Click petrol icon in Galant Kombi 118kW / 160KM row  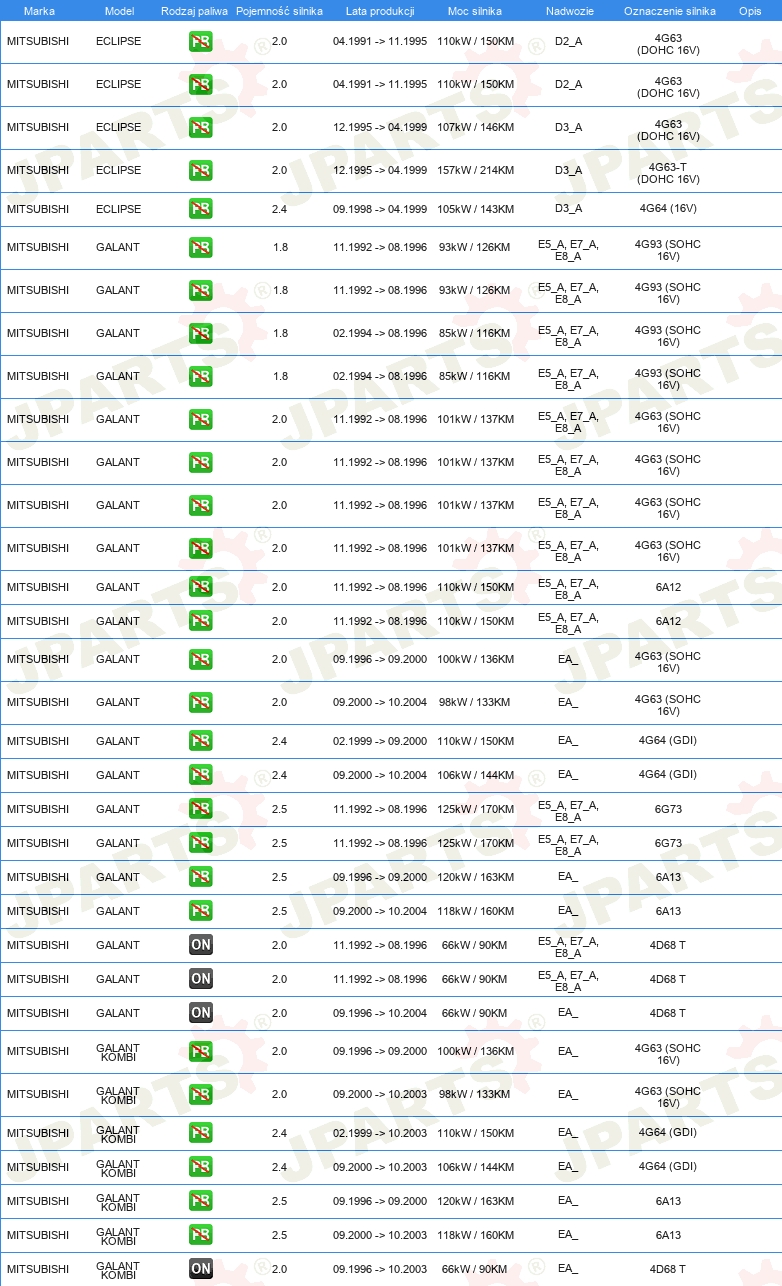pyautogui.click(x=201, y=1235)
